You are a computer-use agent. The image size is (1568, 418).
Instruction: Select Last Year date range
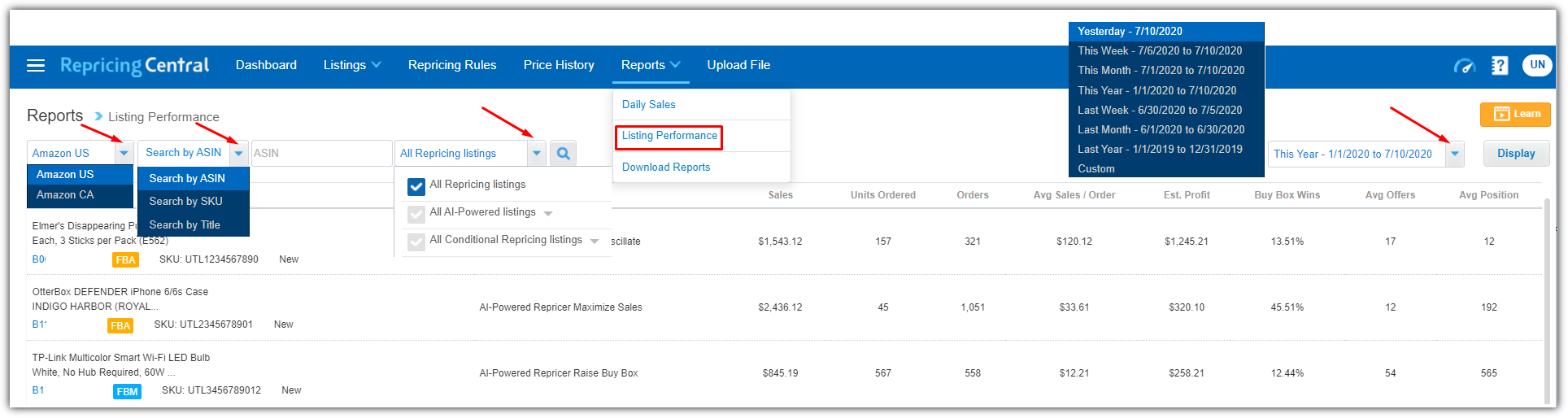(x=1166, y=149)
